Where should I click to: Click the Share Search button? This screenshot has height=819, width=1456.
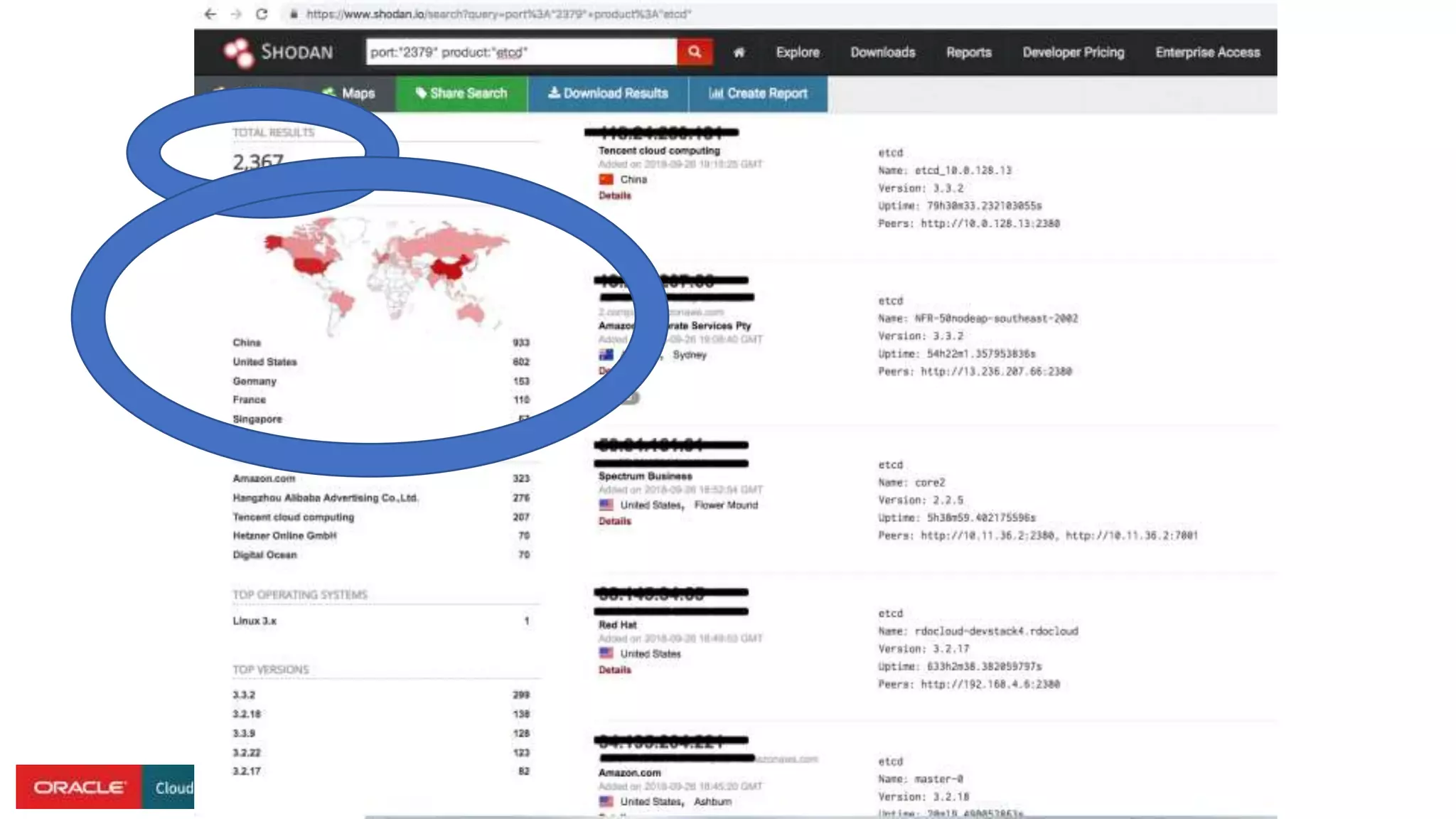click(461, 93)
